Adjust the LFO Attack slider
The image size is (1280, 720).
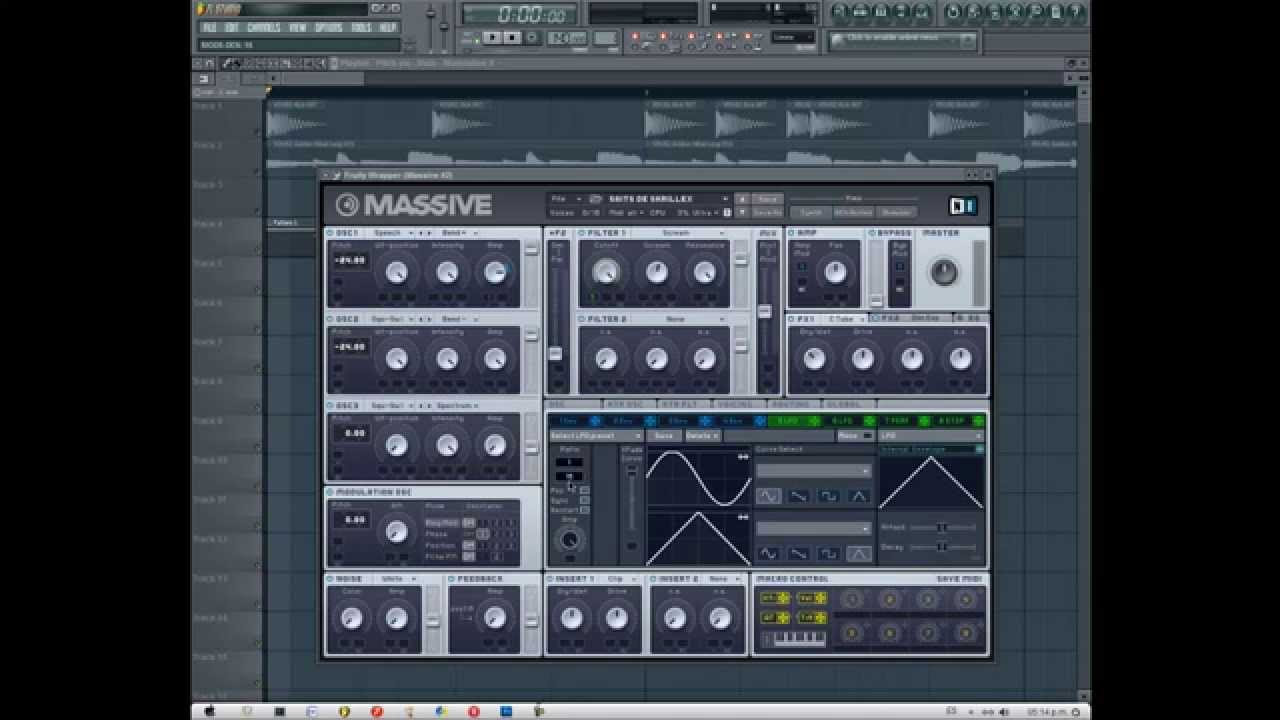coord(942,527)
